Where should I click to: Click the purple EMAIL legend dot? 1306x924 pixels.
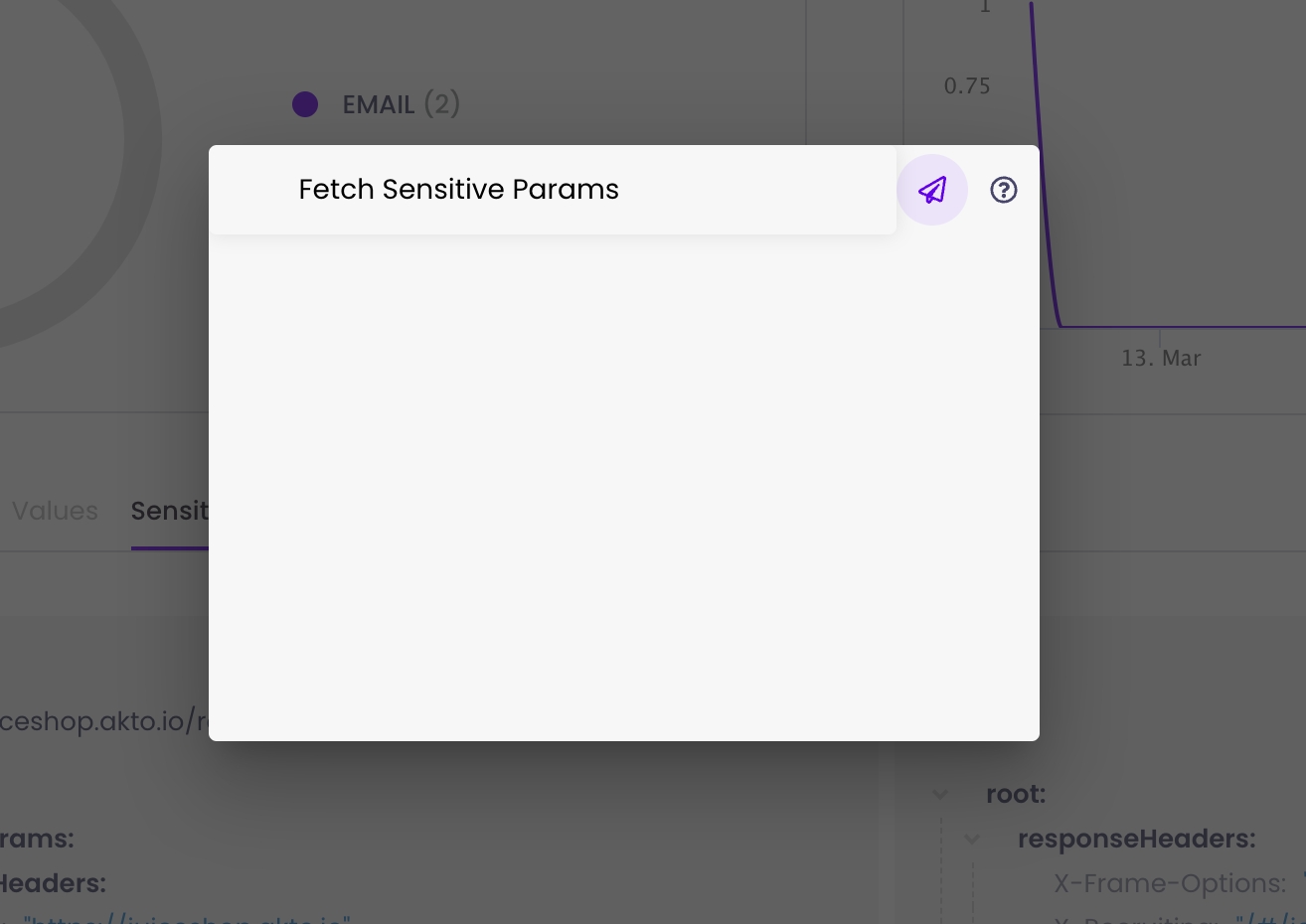[305, 104]
